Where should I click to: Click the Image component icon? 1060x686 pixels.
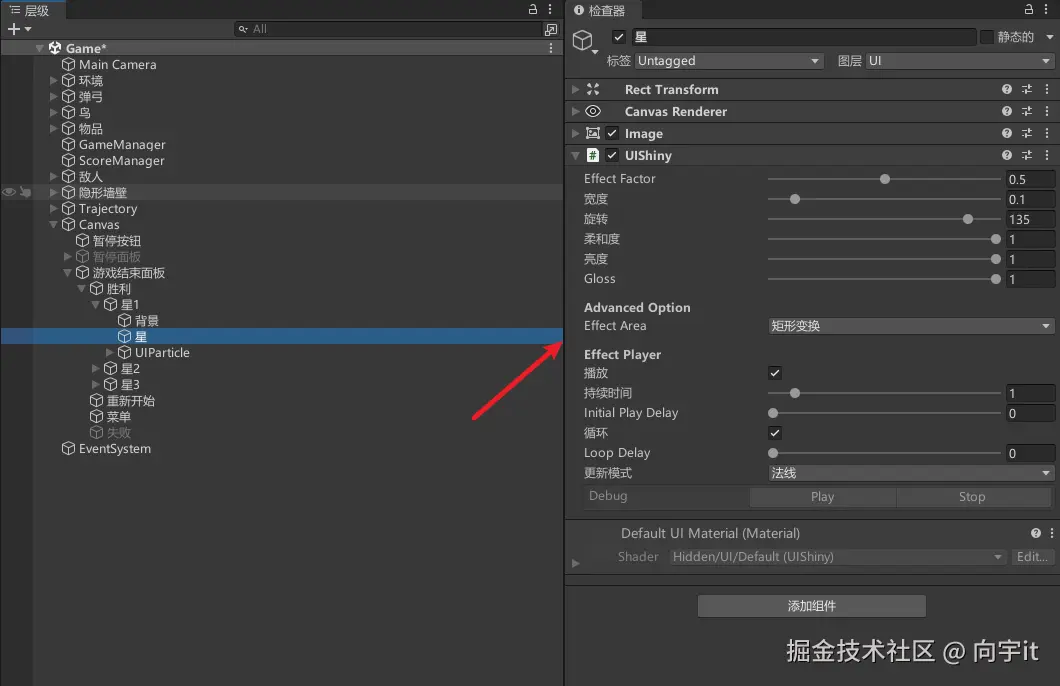pyautogui.click(x=593, y=133)
